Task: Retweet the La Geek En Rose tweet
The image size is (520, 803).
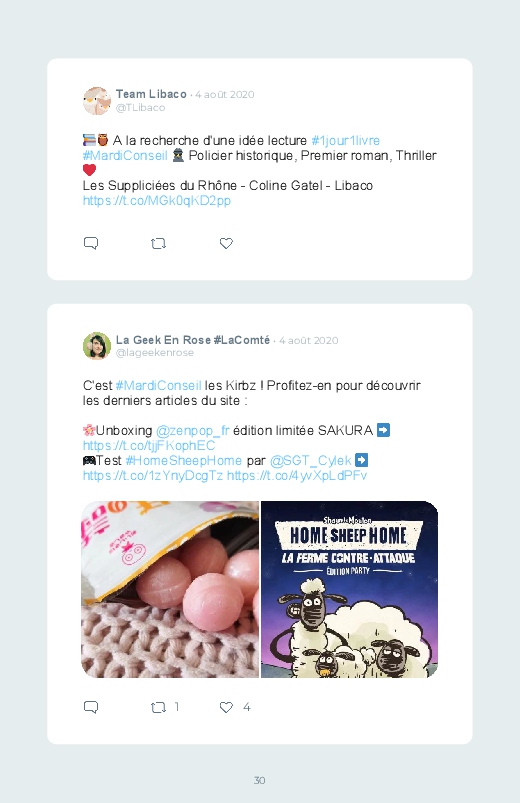Action: click(158, 708)
